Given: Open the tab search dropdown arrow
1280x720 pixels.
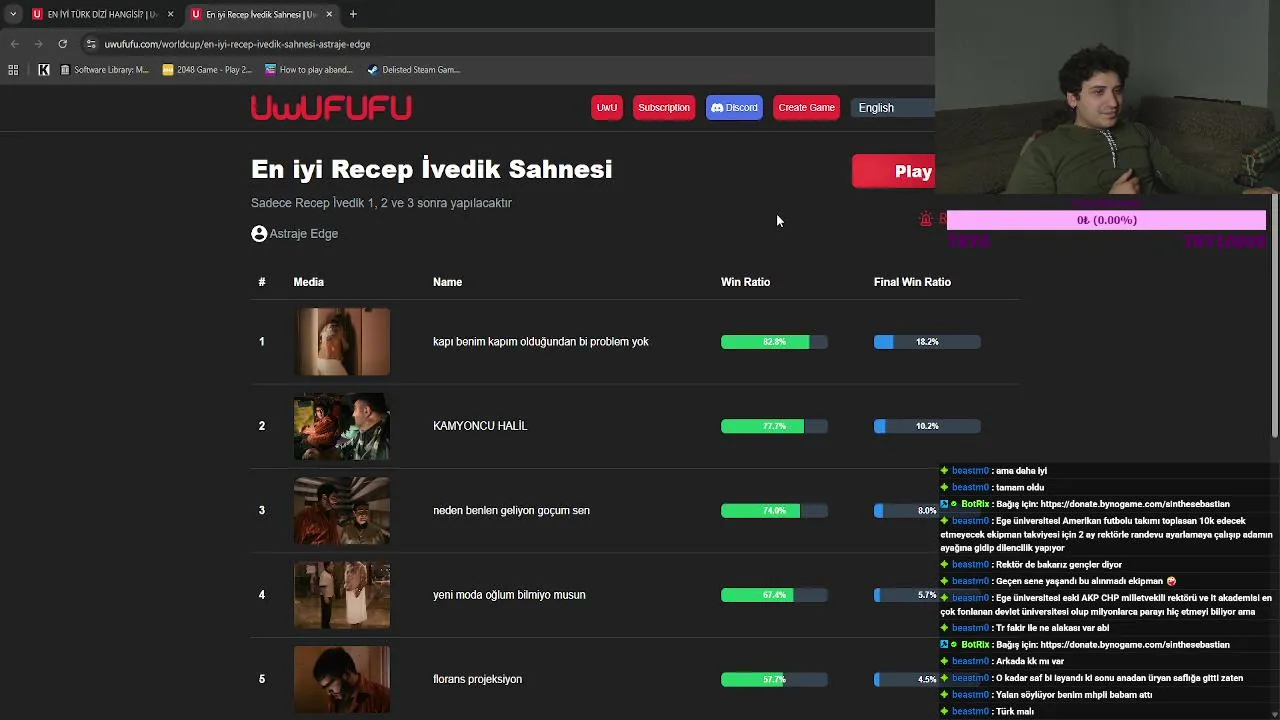Looking at the screenshot, I should pyautogui.click(x=12, y=14).
